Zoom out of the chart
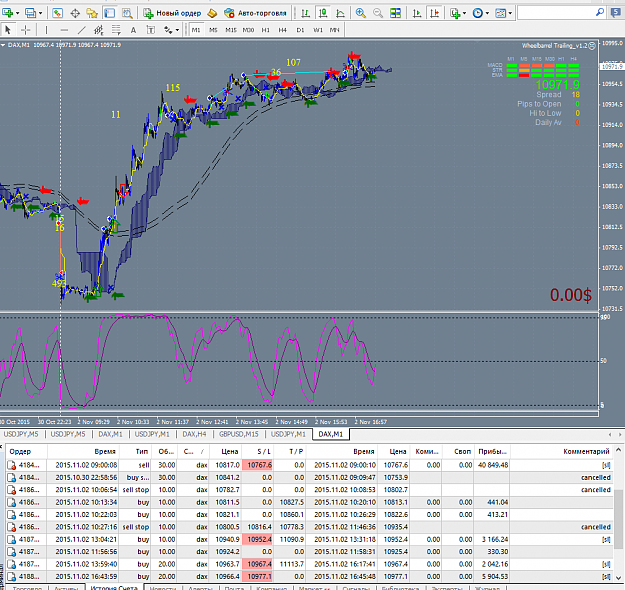Viewport: 625px width, 590px height. click(x=378, y=13)
